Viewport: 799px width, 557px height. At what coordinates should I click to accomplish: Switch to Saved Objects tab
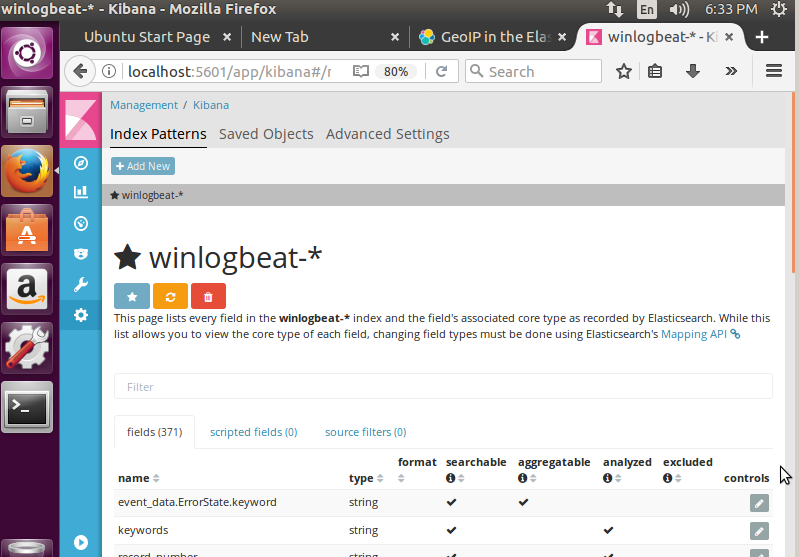266,134
